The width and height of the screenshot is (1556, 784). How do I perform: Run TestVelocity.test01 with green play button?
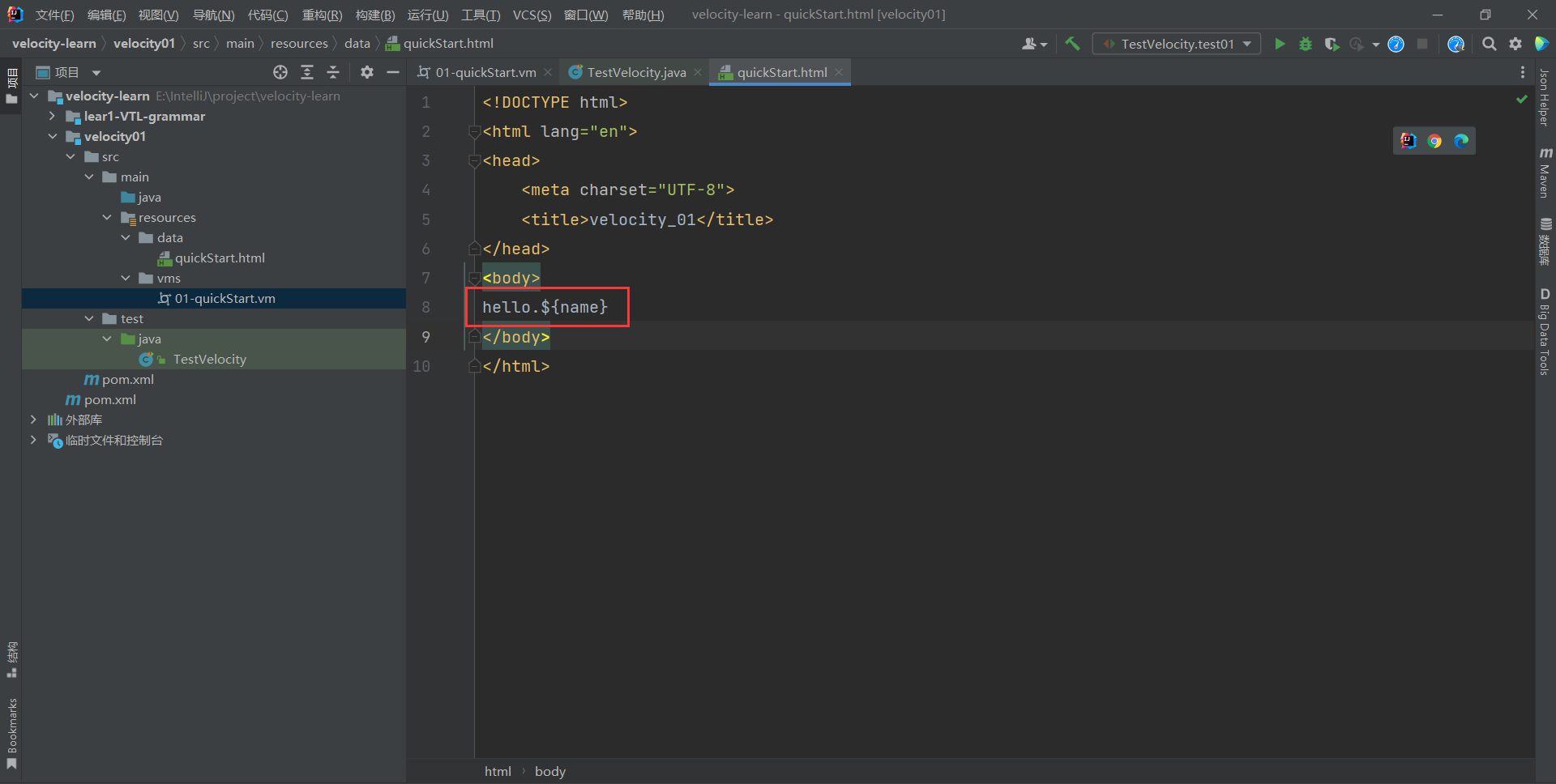coord(1280,44)
